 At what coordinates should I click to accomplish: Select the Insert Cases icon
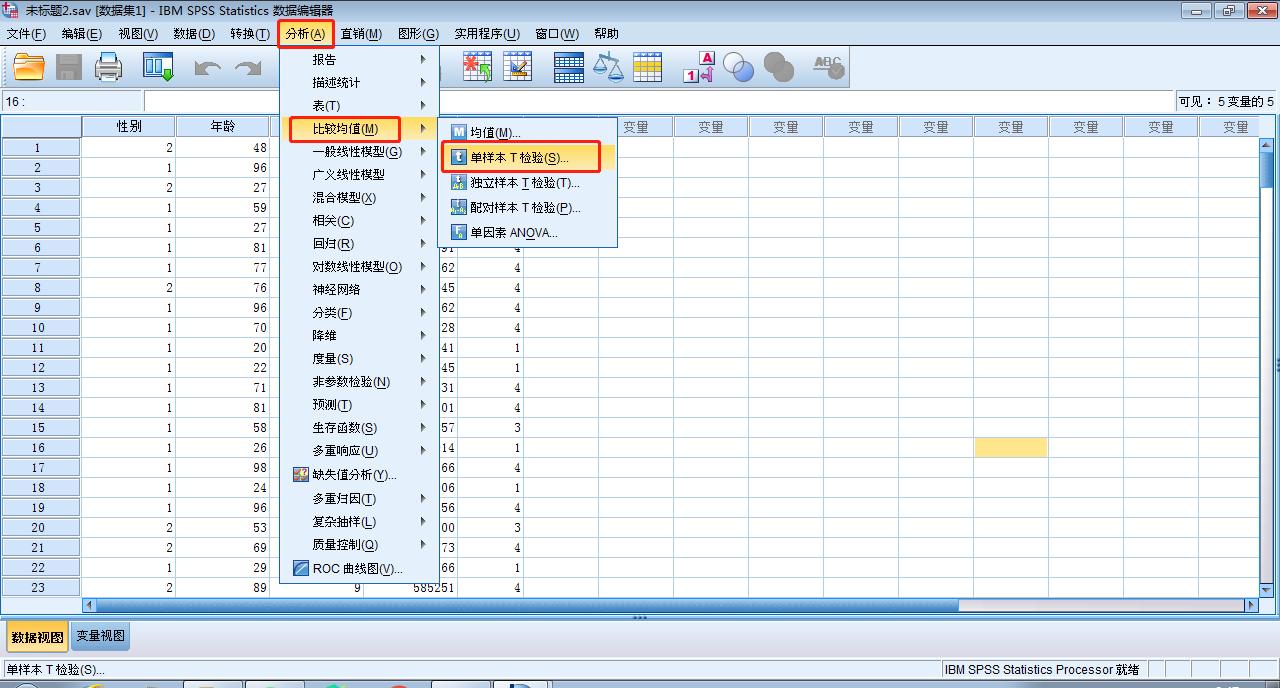coord(477,66)
